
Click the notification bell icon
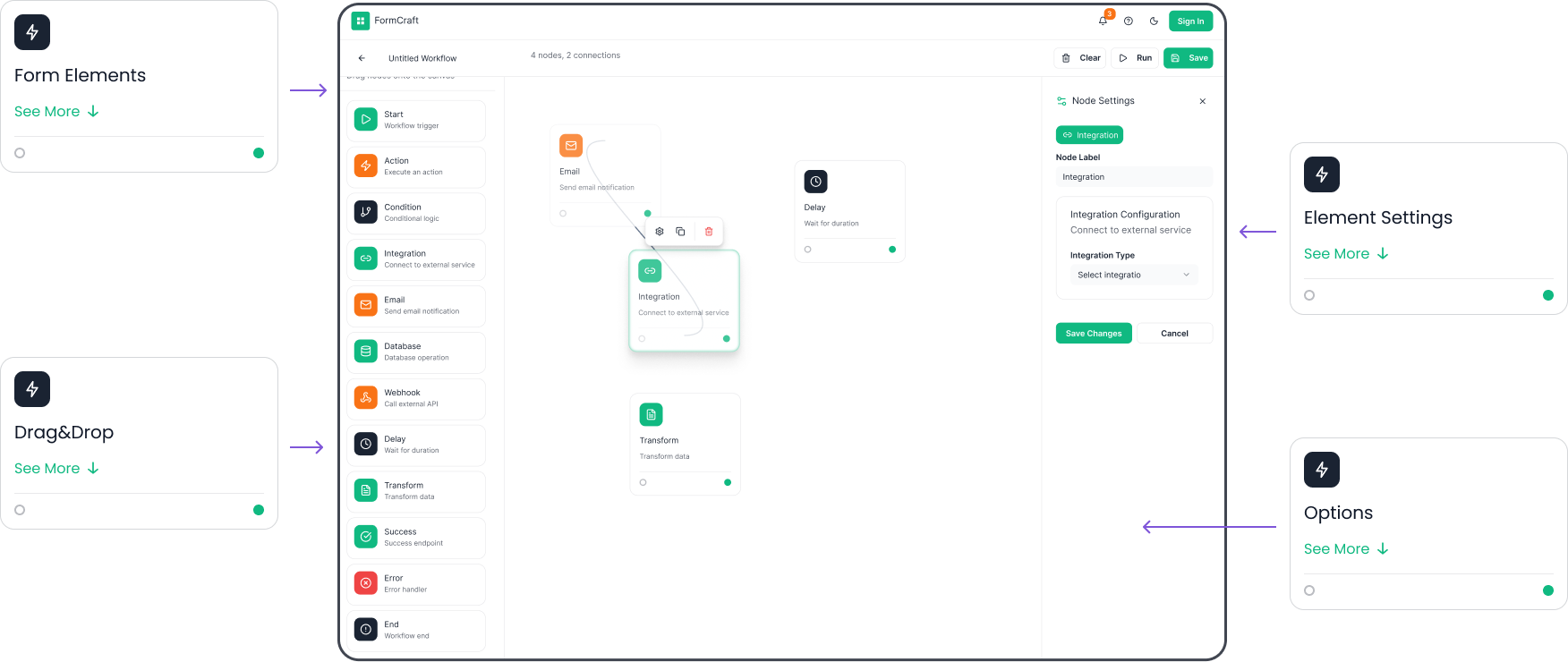coord(1103,21)
